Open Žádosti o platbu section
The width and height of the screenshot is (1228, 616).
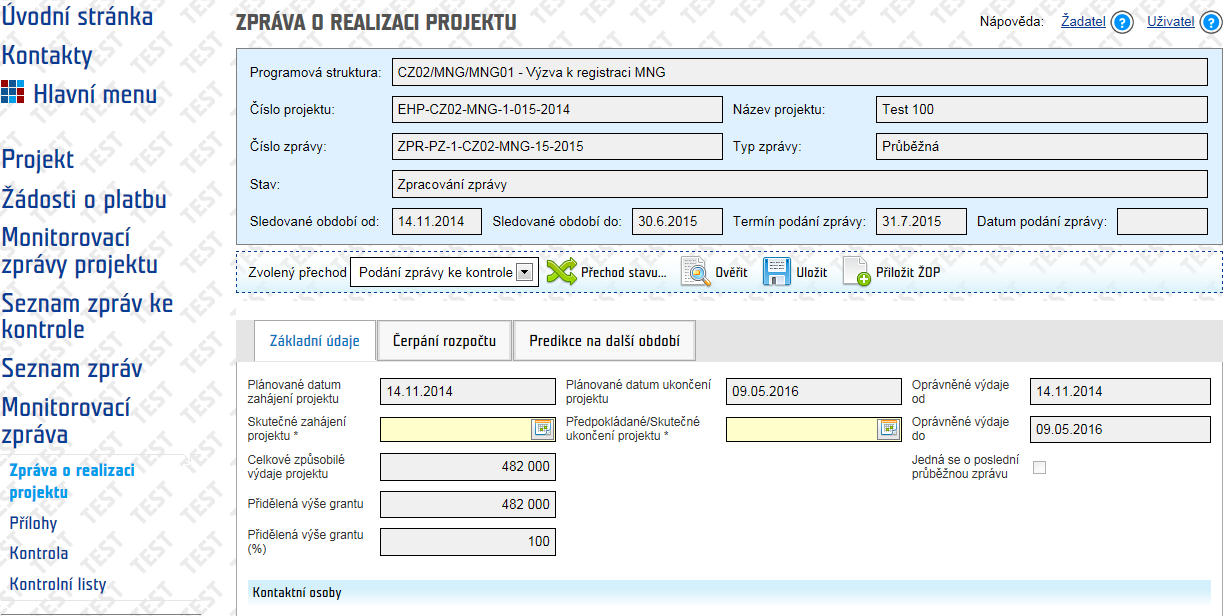tap(84, 199)
